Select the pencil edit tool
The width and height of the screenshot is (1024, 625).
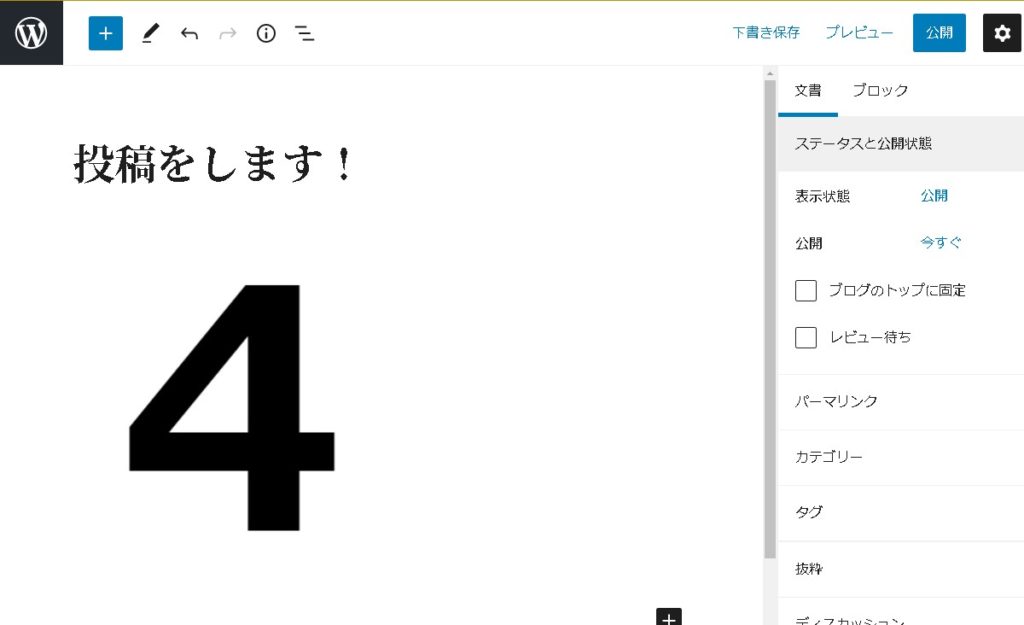(150, 33)
